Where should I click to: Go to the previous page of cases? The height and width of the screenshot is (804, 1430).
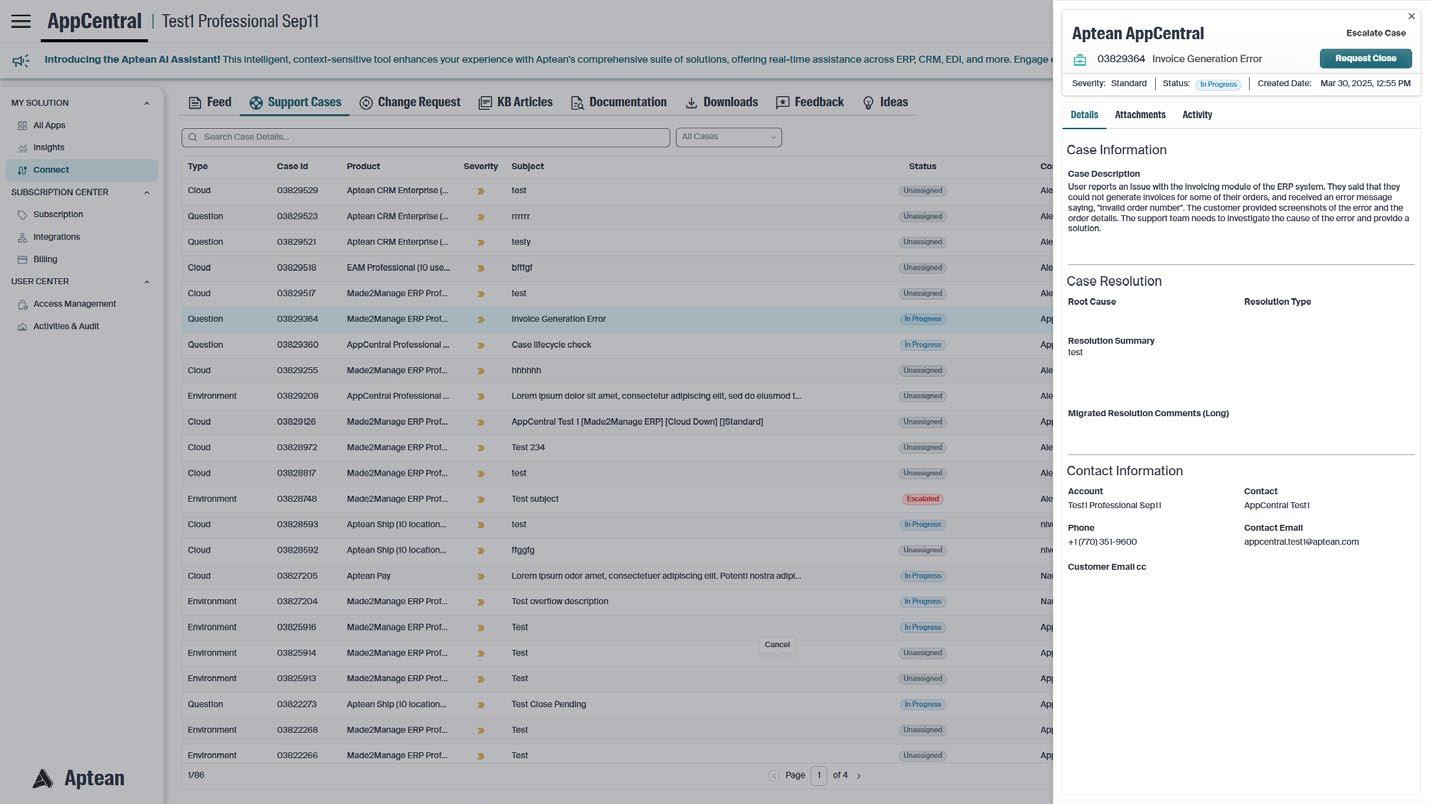click(x=773, y=776)
